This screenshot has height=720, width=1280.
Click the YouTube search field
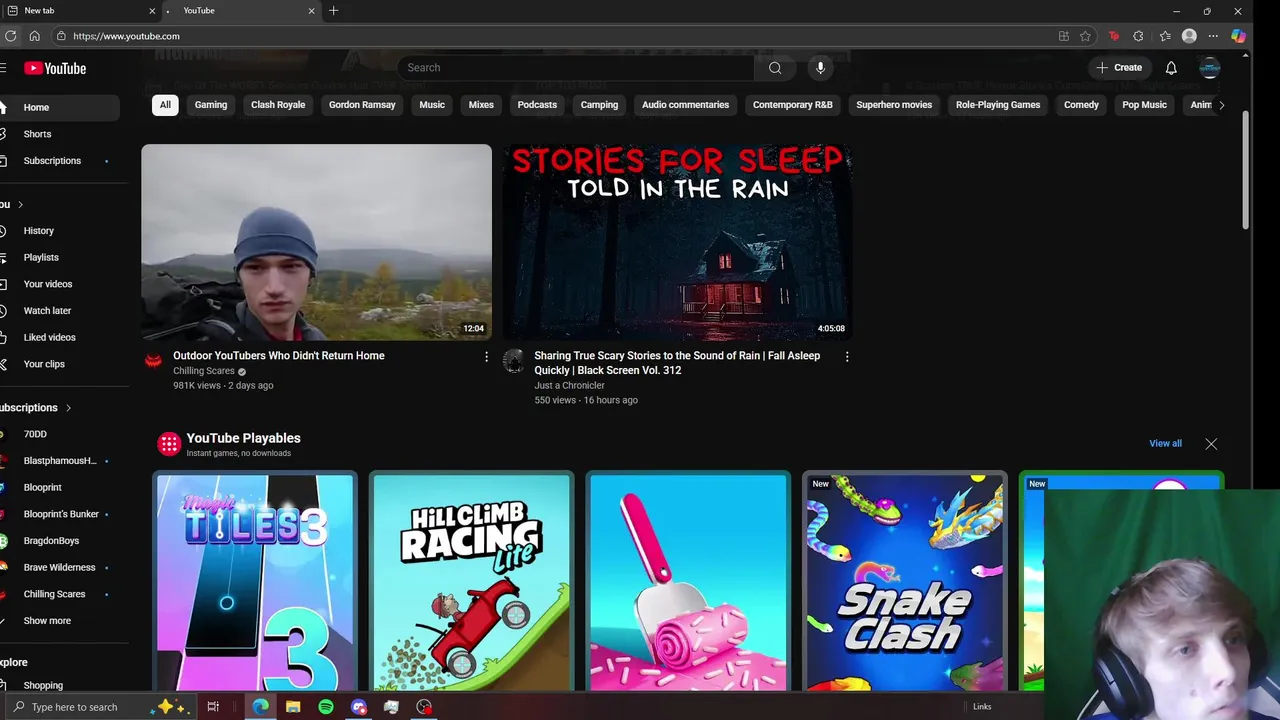578,68
